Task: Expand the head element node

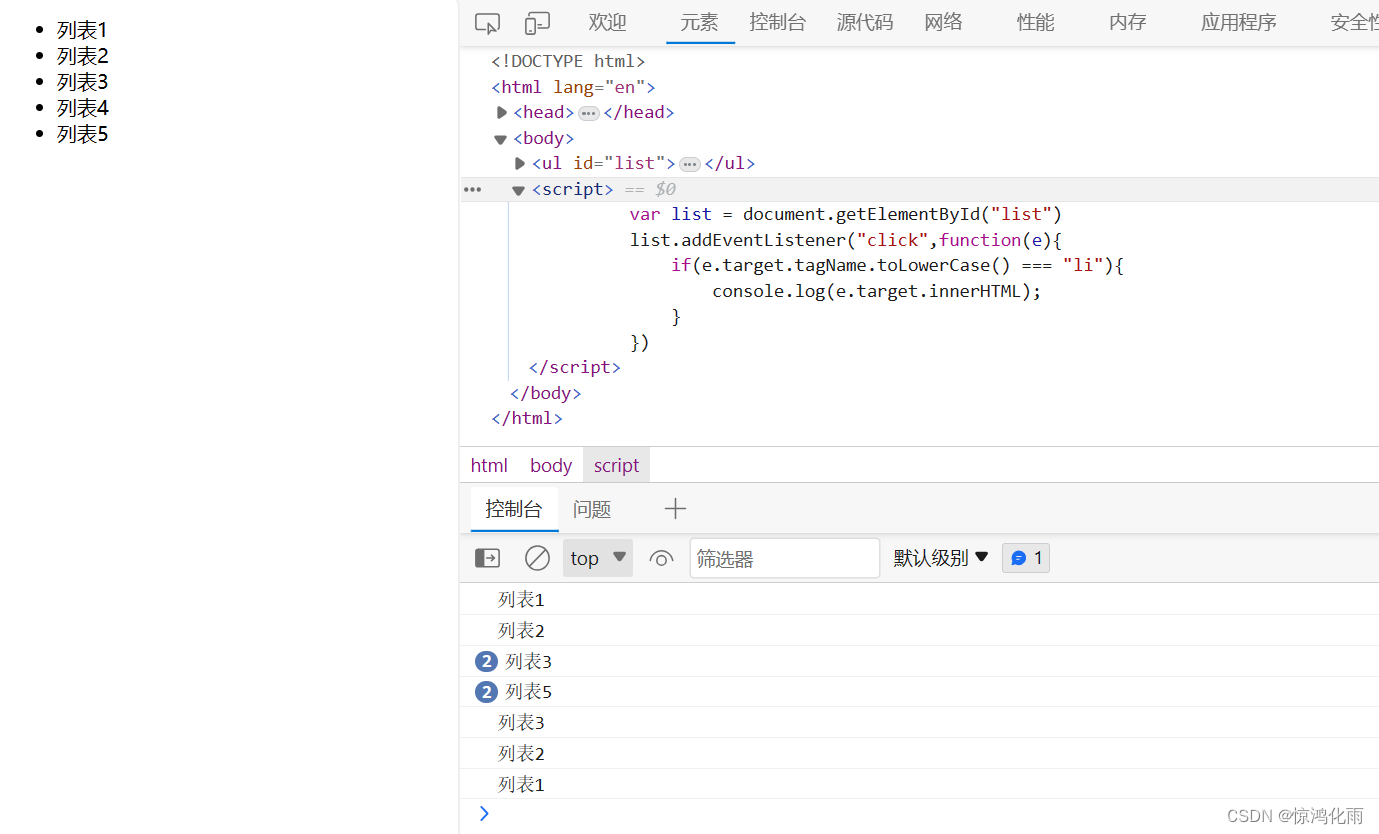Action: 502,113
